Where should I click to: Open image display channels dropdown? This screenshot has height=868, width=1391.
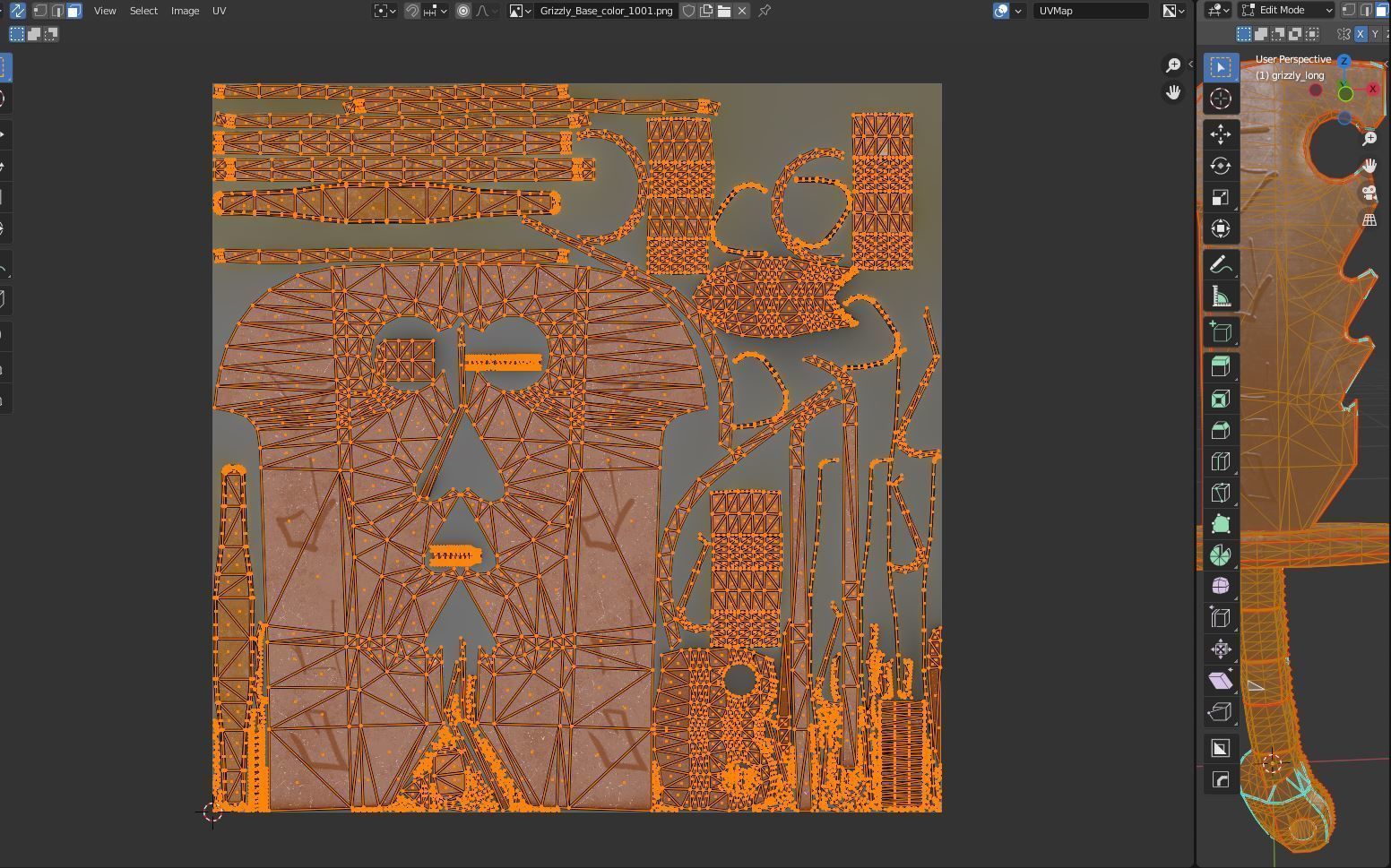point(1174,11)
